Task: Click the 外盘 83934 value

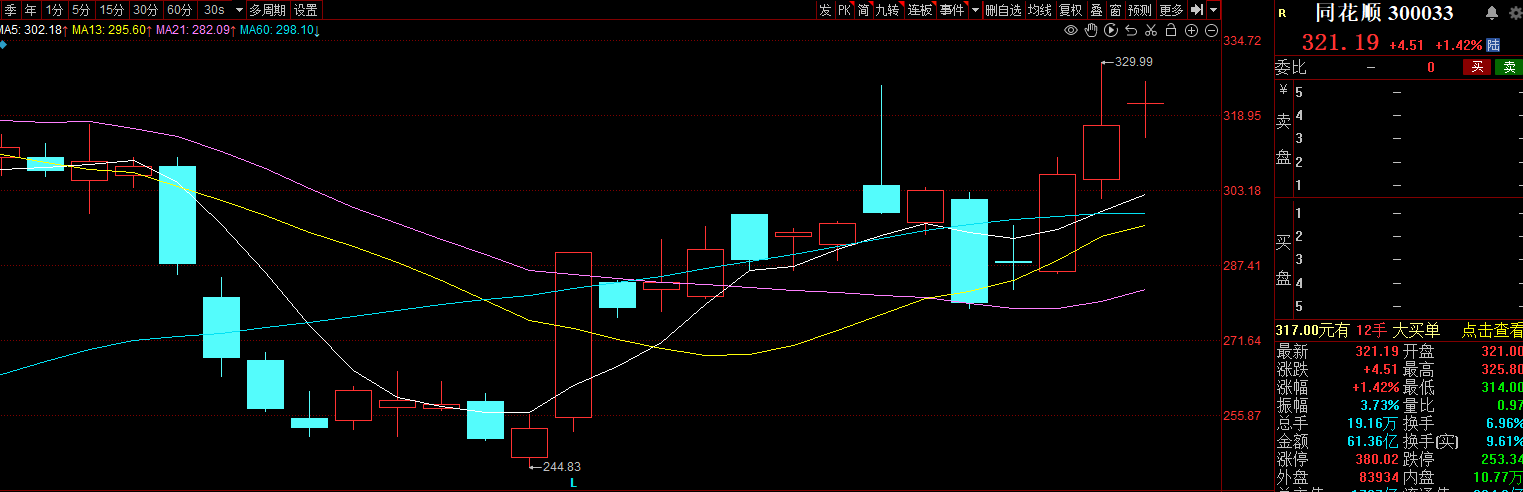Action: (x=1379, y=477)
